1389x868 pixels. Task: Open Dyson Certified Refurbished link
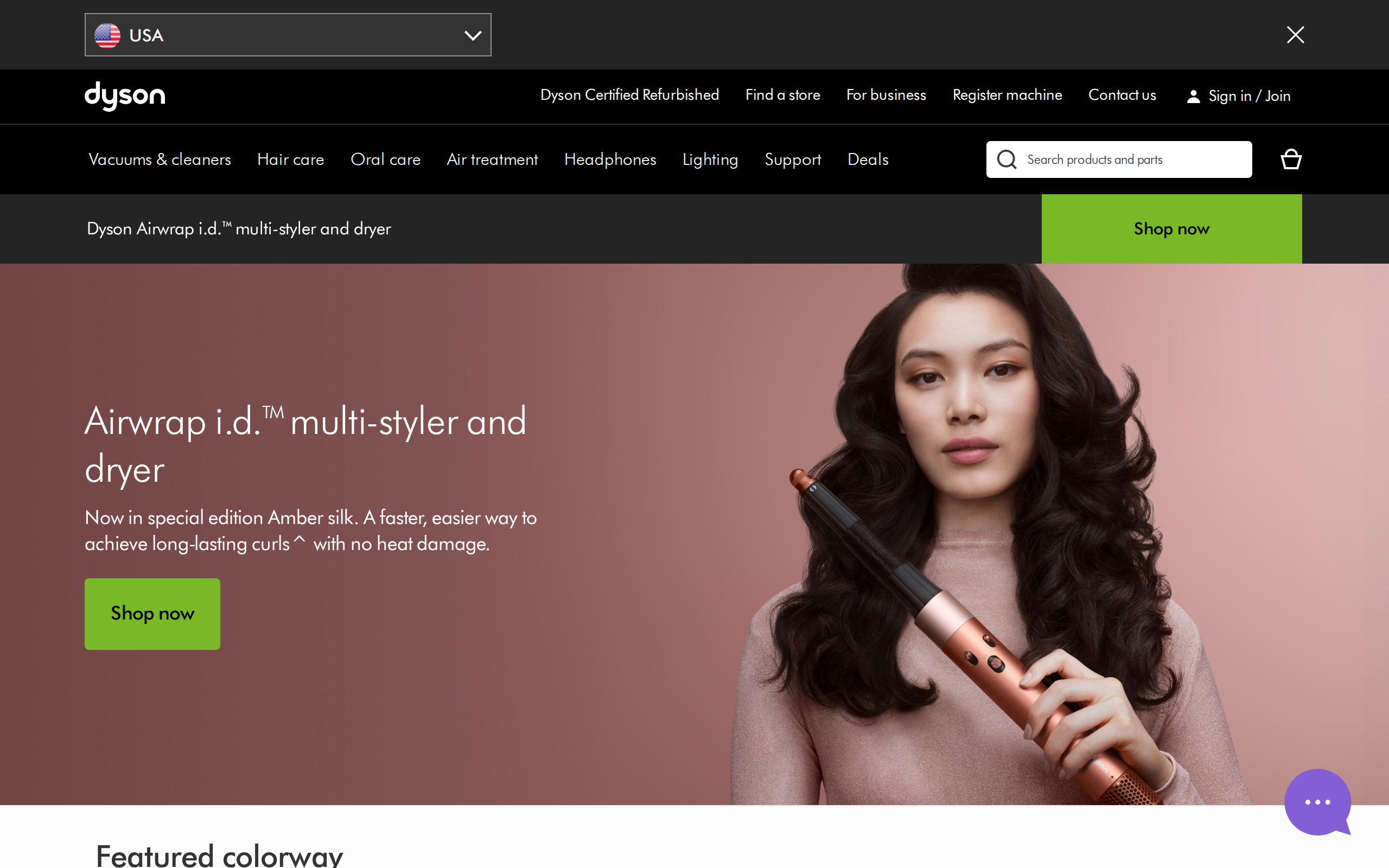pos(629,95)
